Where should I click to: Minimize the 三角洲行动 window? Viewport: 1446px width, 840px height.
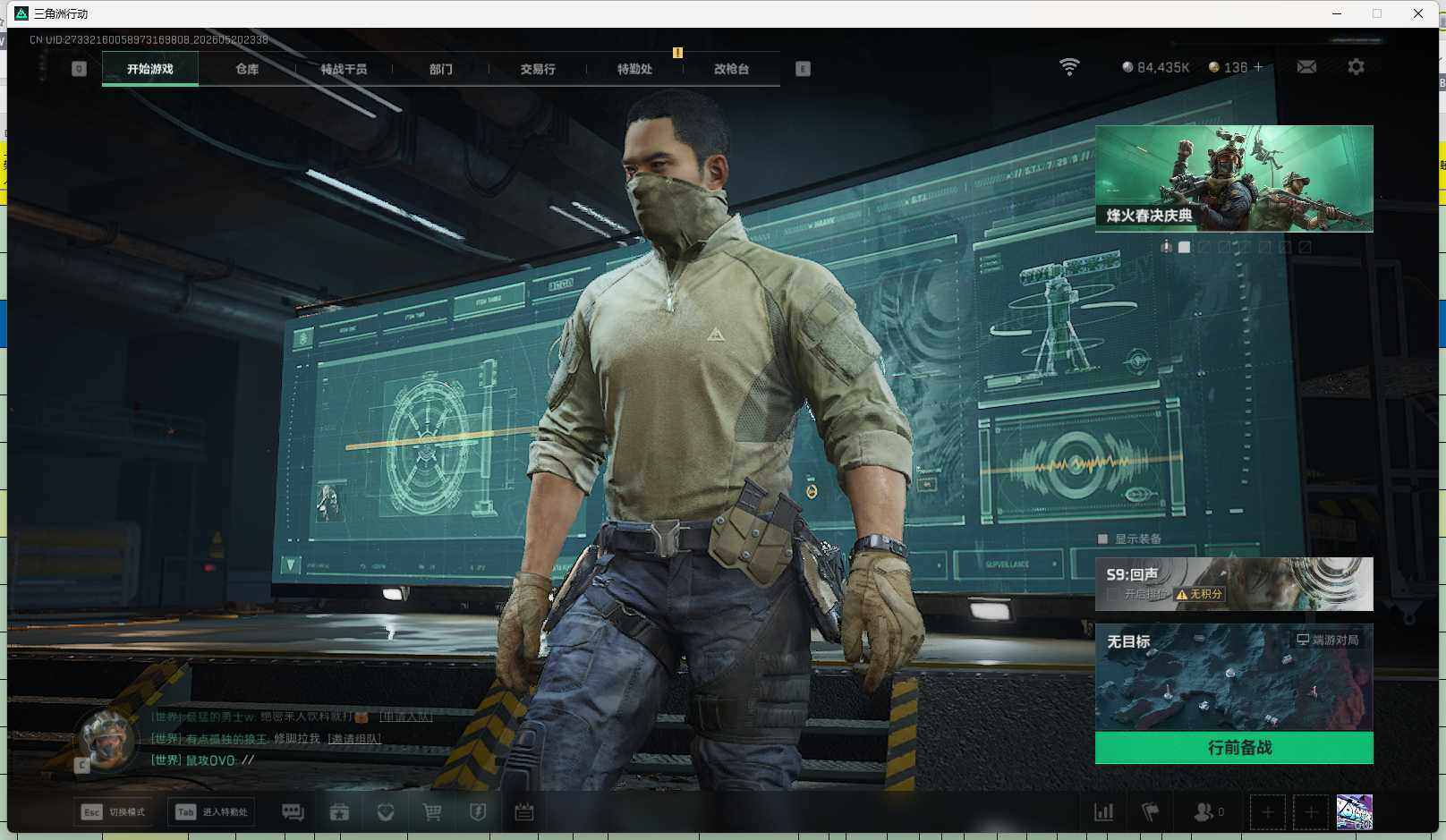click(1337, 13)
